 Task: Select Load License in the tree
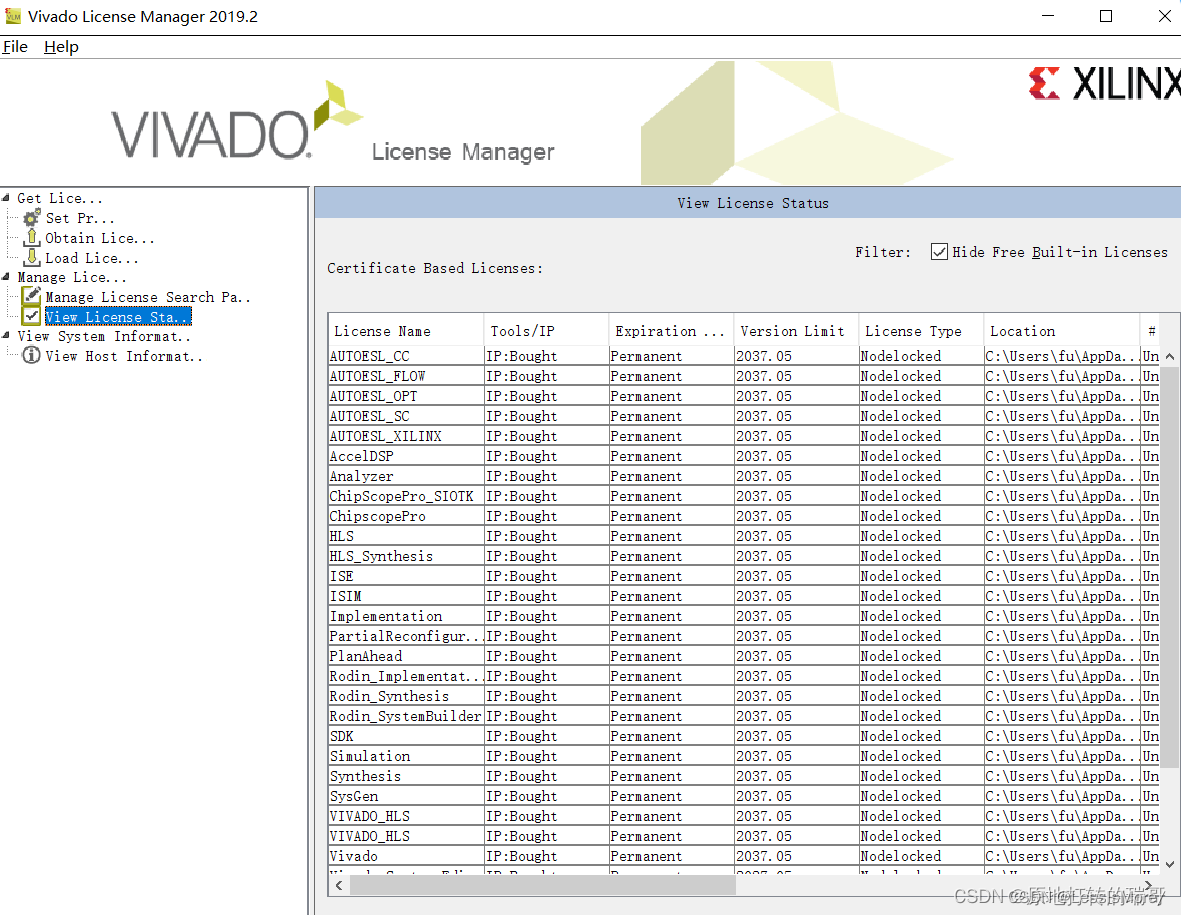point(91,258)
